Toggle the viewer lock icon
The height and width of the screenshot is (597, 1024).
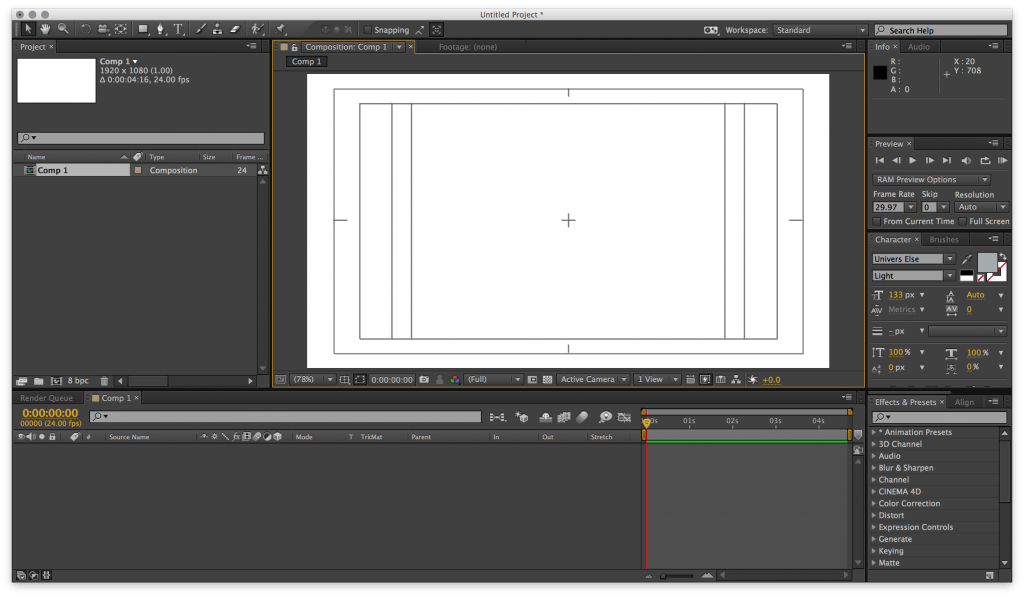(x=295, y=47)
